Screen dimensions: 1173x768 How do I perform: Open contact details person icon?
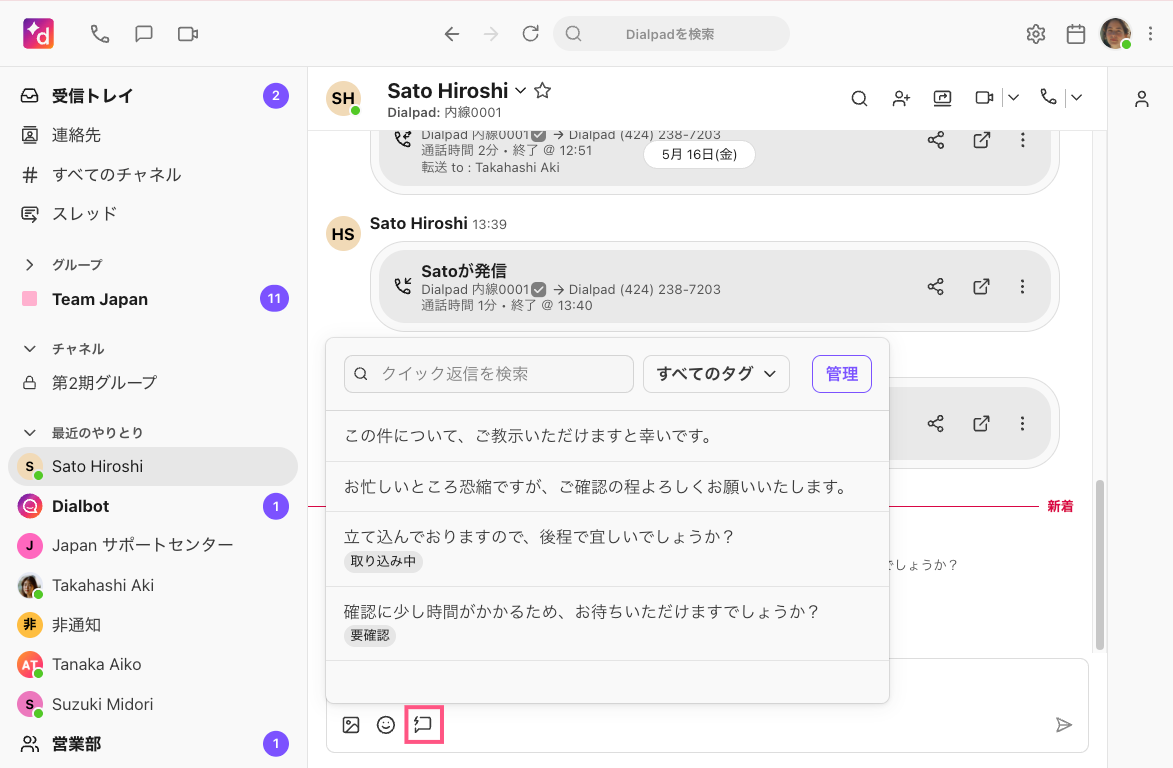click(1142, 99)
